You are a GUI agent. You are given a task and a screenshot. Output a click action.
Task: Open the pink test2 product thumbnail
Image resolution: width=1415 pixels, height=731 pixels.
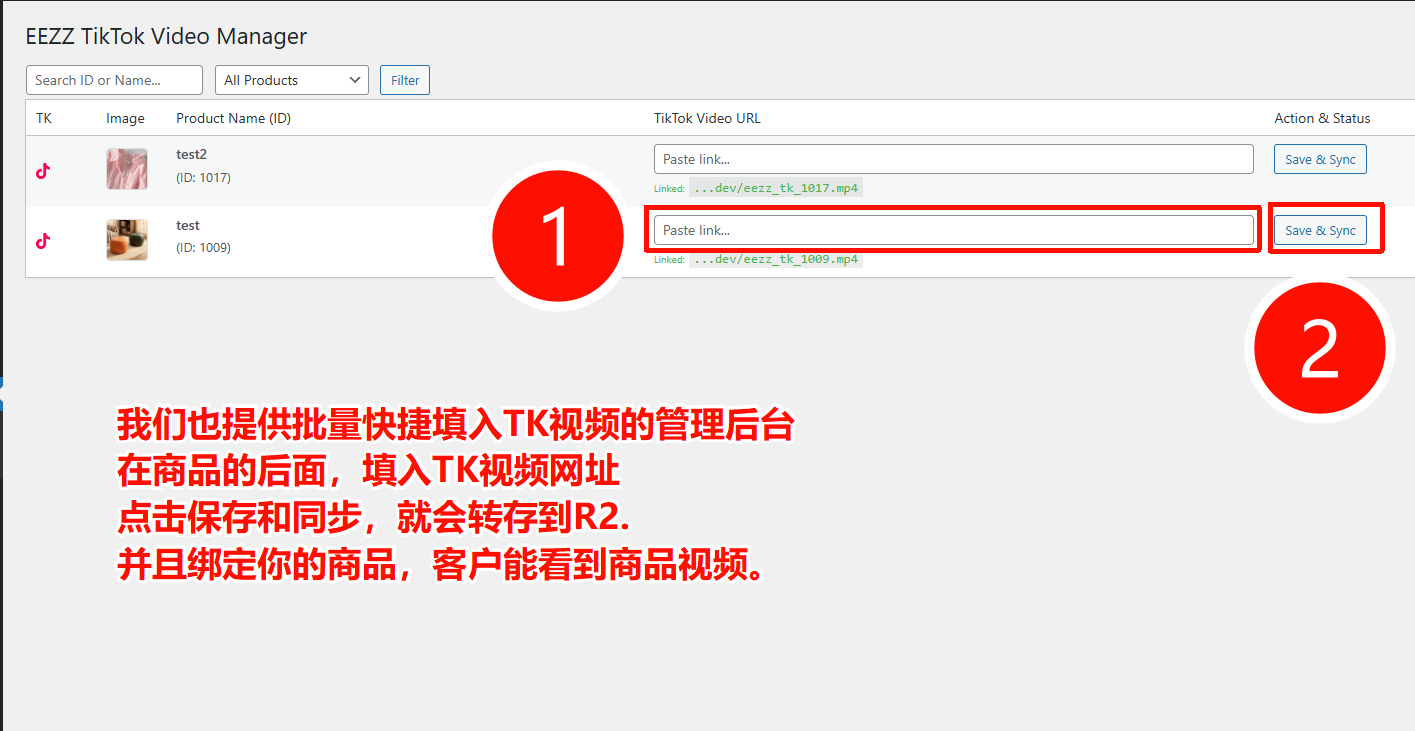tap(127, 169)
